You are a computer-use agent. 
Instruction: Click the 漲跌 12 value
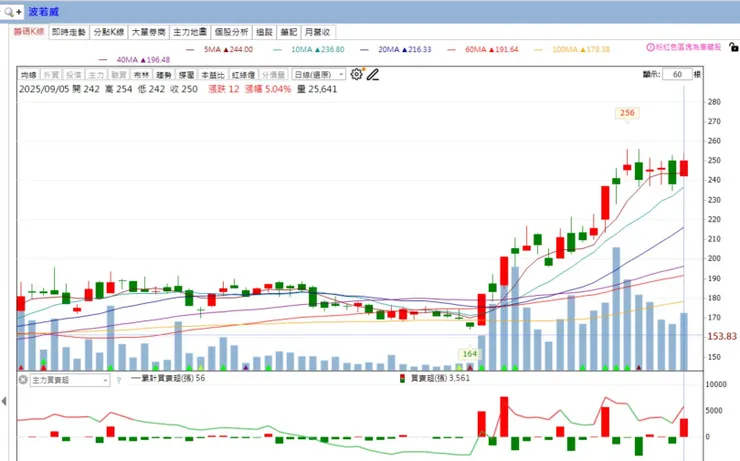coord(224,89)
